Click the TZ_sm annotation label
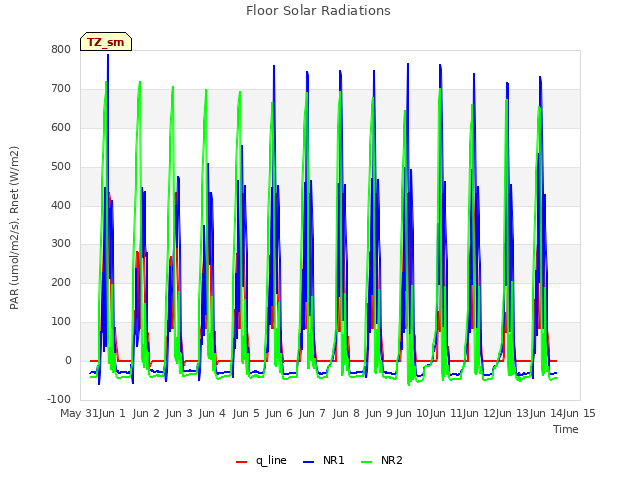 tap(106, 42)
